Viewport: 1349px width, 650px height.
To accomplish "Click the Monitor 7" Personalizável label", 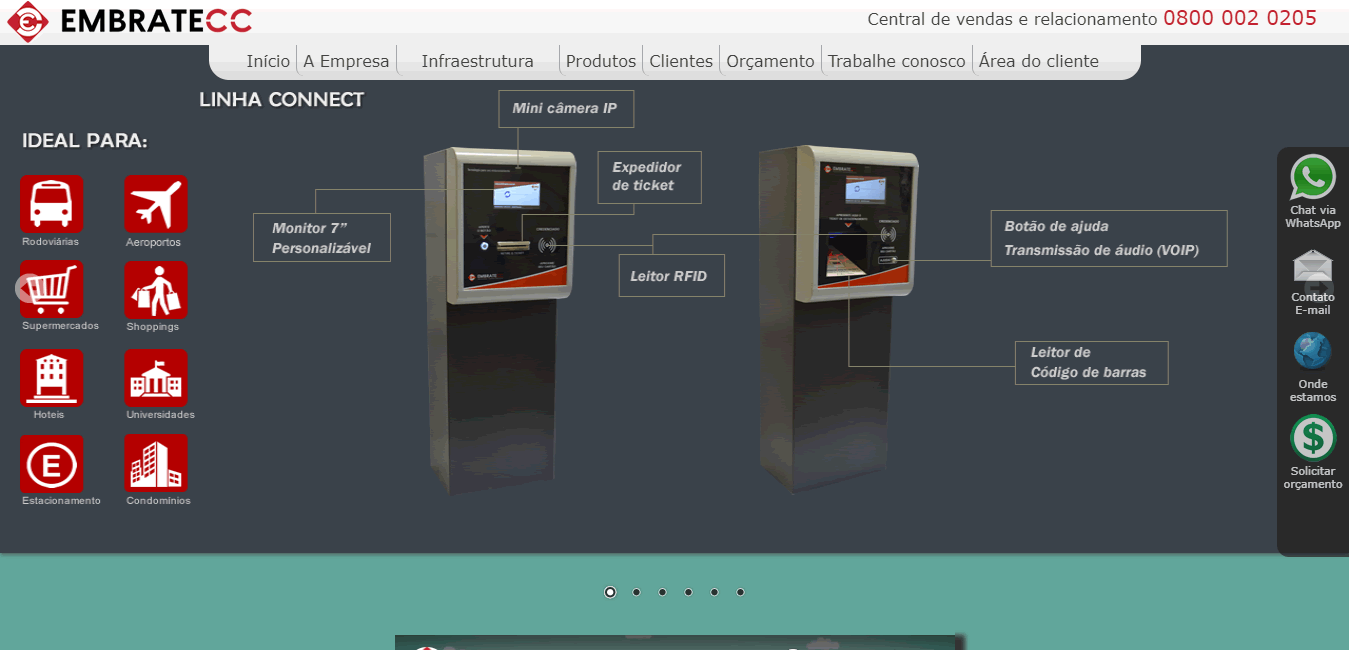I will (321, 238).
